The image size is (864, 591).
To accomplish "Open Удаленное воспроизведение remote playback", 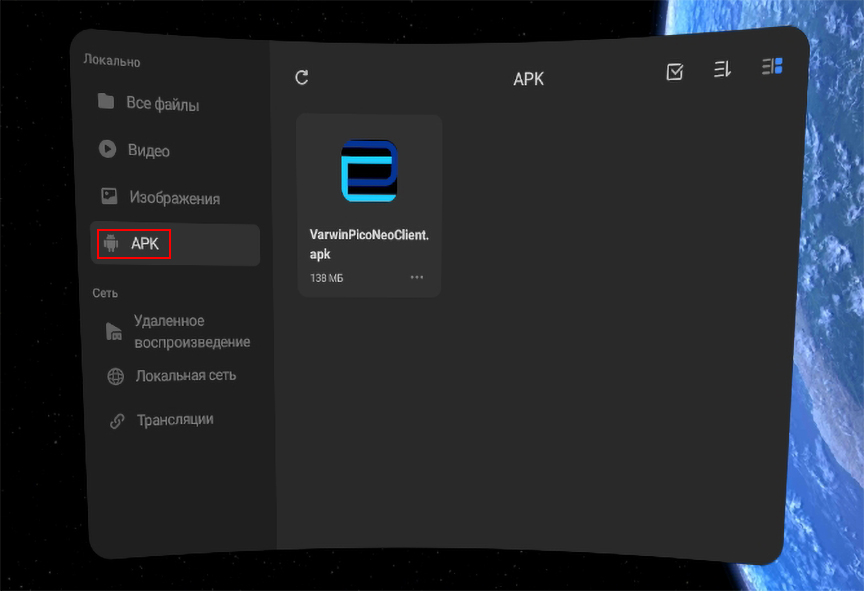I will (x=192, y=331).
